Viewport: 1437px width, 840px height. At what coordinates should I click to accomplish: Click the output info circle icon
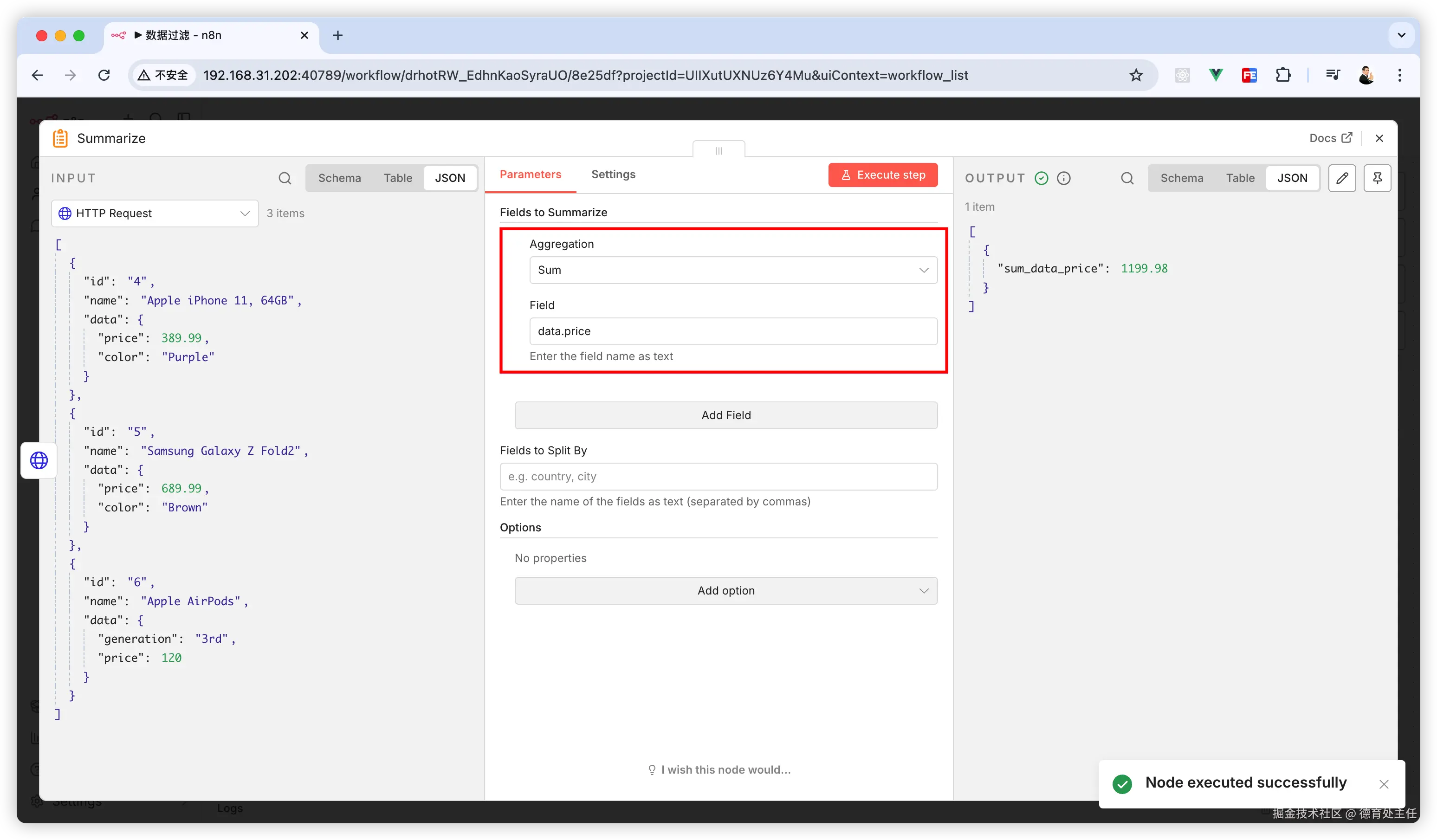pos(1063,179)
